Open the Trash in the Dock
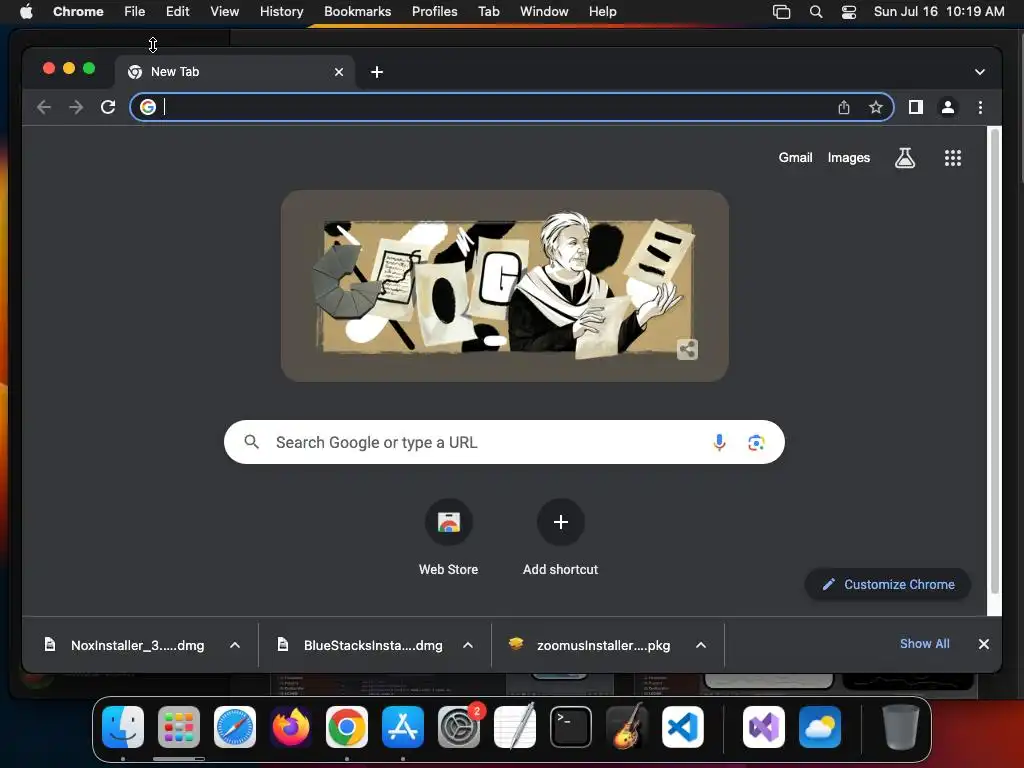 point(901,727)
